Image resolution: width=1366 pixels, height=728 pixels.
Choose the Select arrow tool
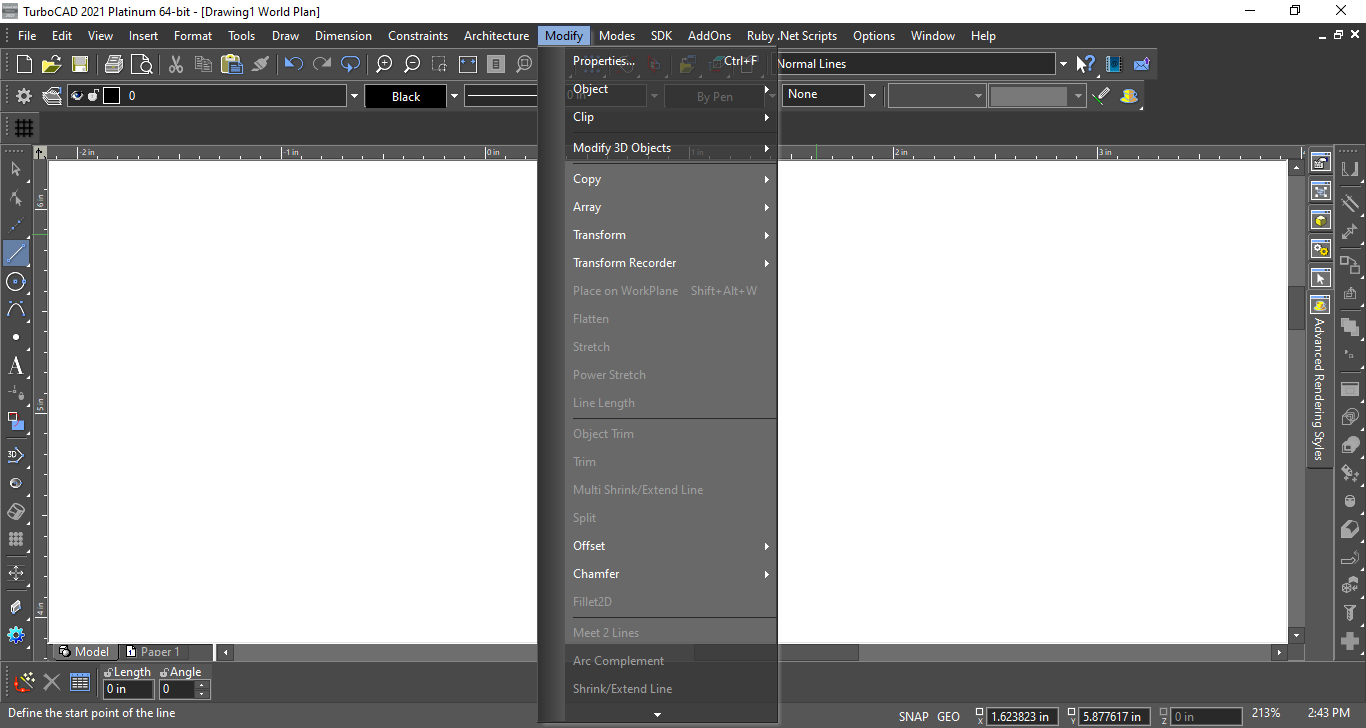click(x=16, y=169)
